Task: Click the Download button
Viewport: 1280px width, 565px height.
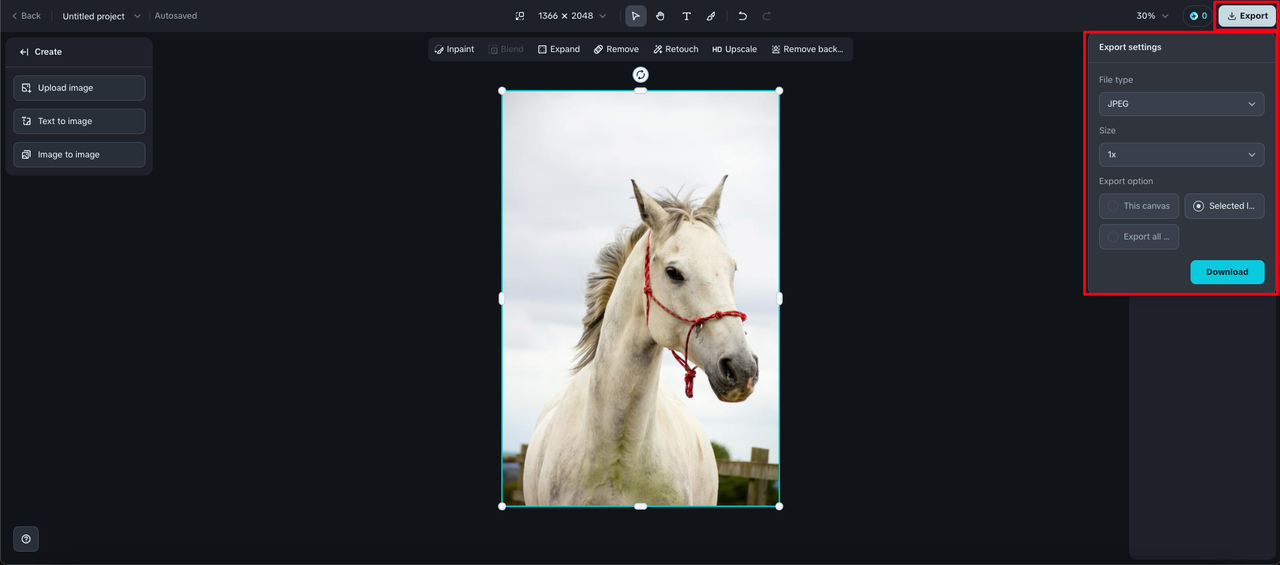Action: 1227,272
